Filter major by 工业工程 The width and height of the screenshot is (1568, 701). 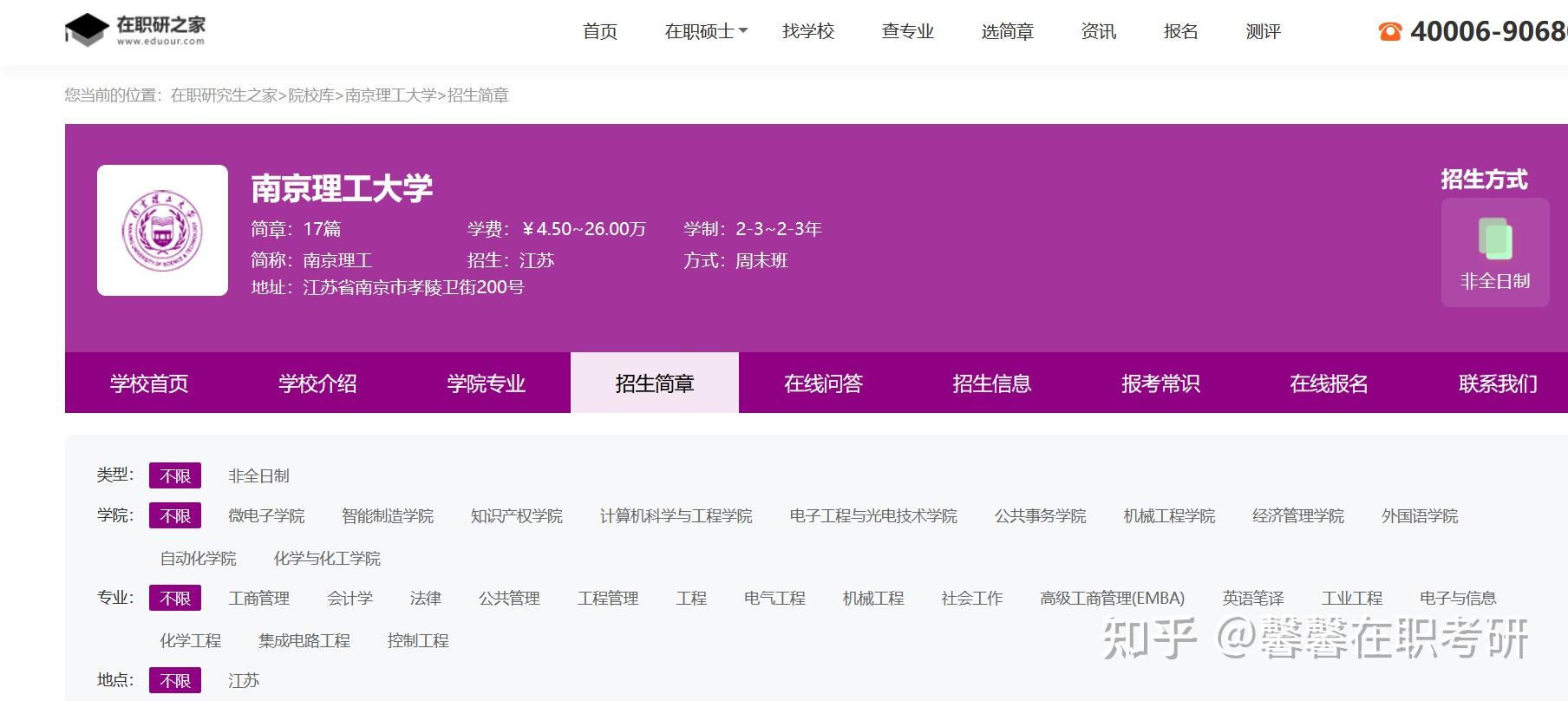[x=1351, y=598]
